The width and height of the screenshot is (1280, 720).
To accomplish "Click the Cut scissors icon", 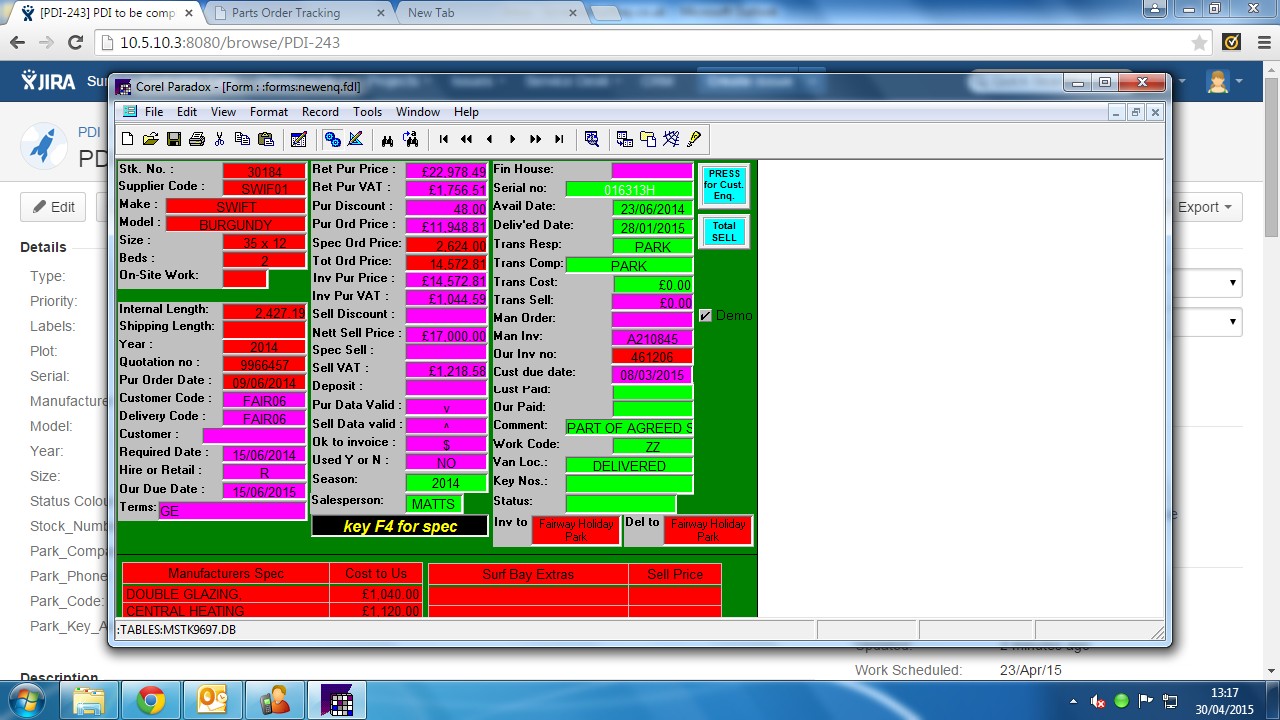I will (x=219, y=139).
